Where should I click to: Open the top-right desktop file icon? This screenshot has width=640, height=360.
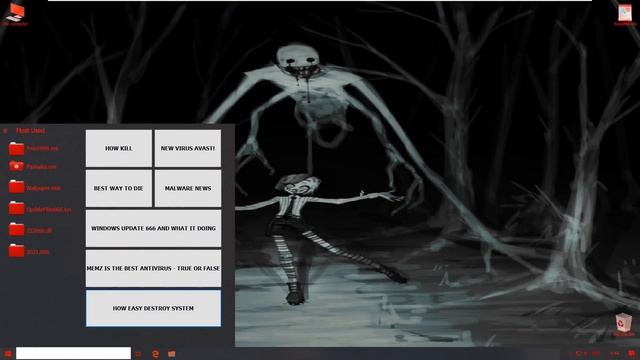625,15
